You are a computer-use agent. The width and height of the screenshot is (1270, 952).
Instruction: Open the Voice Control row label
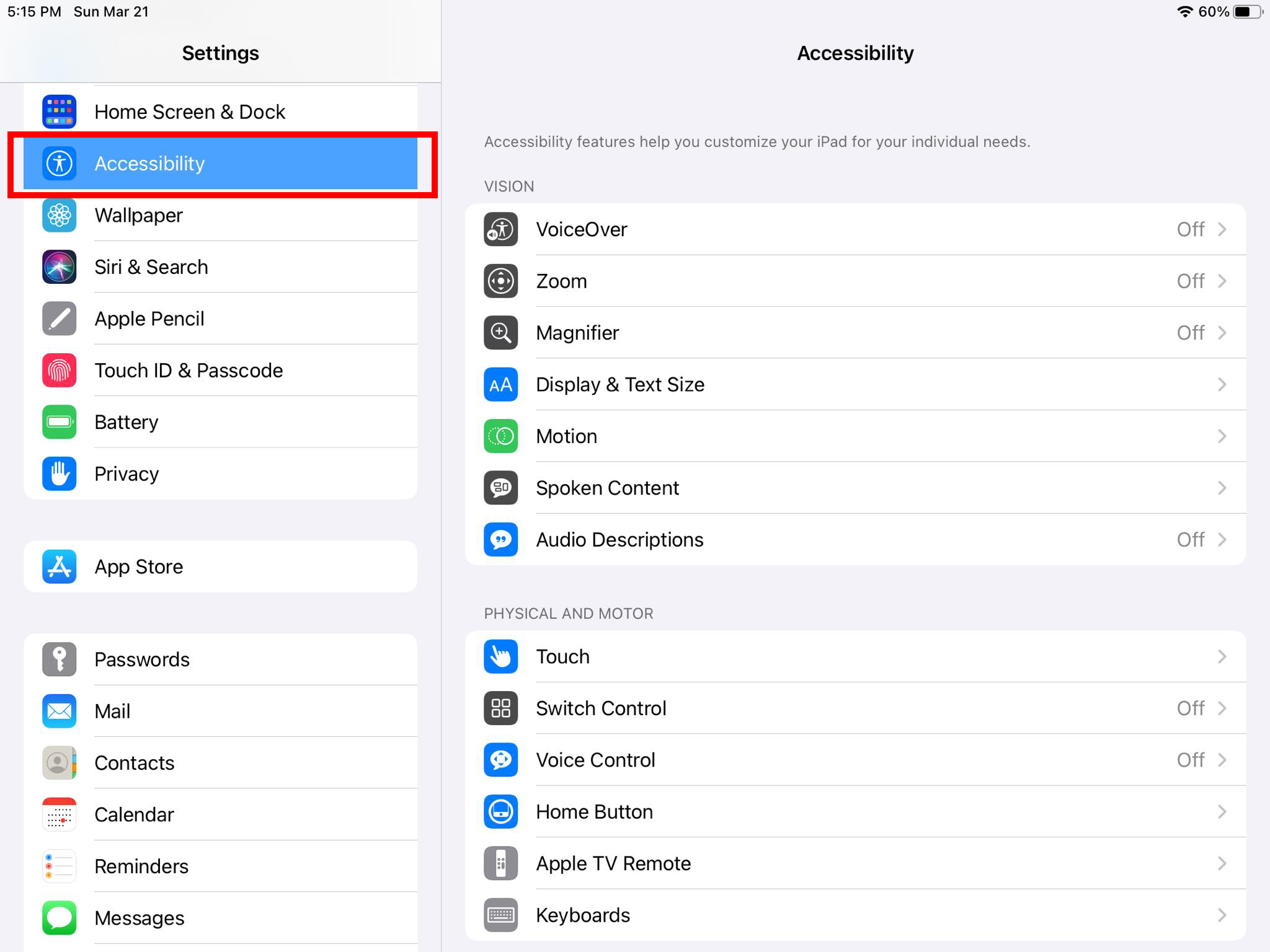[595, 760]
